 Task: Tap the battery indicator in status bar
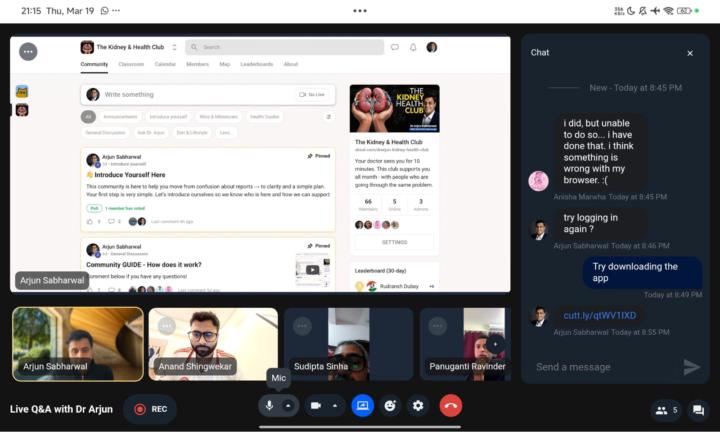point(684,11)
